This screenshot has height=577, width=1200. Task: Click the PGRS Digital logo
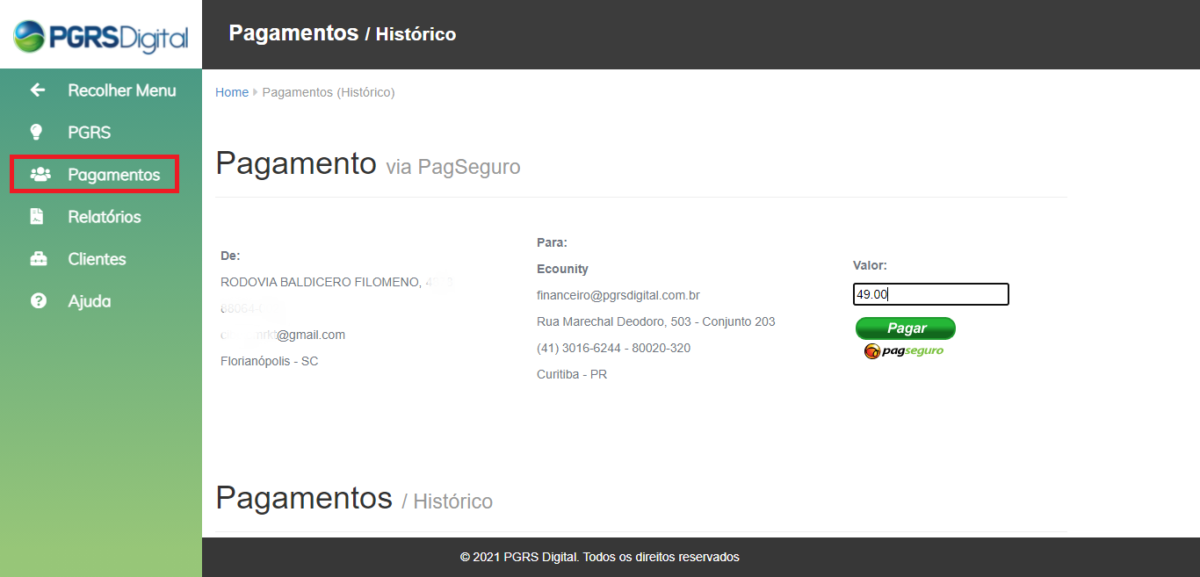[100, 36]
